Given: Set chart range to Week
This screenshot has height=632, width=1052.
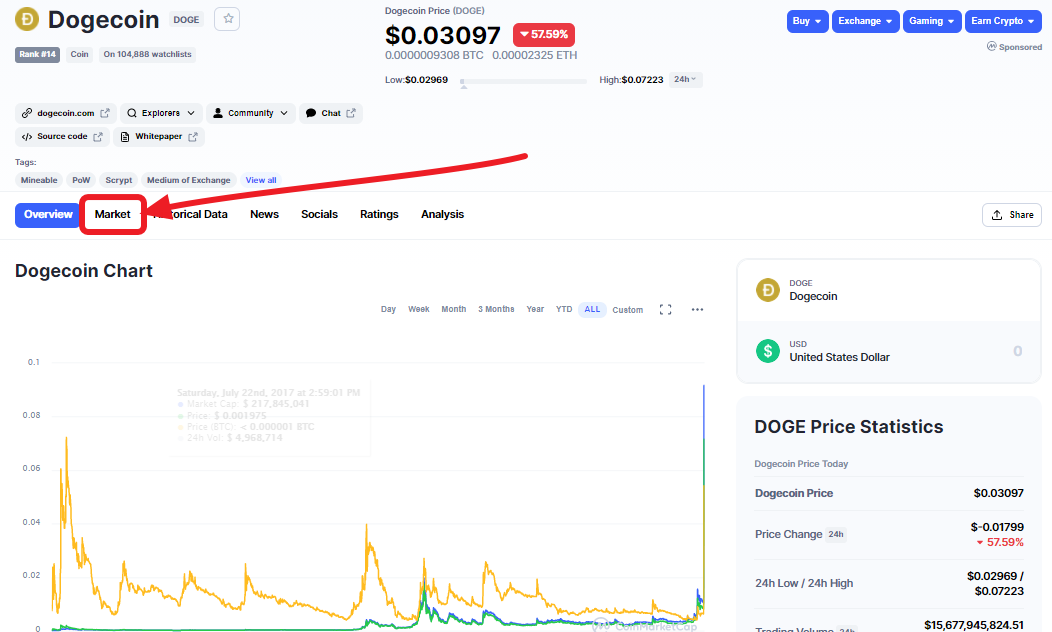Looking at the screenshot, I should (419, 309).
